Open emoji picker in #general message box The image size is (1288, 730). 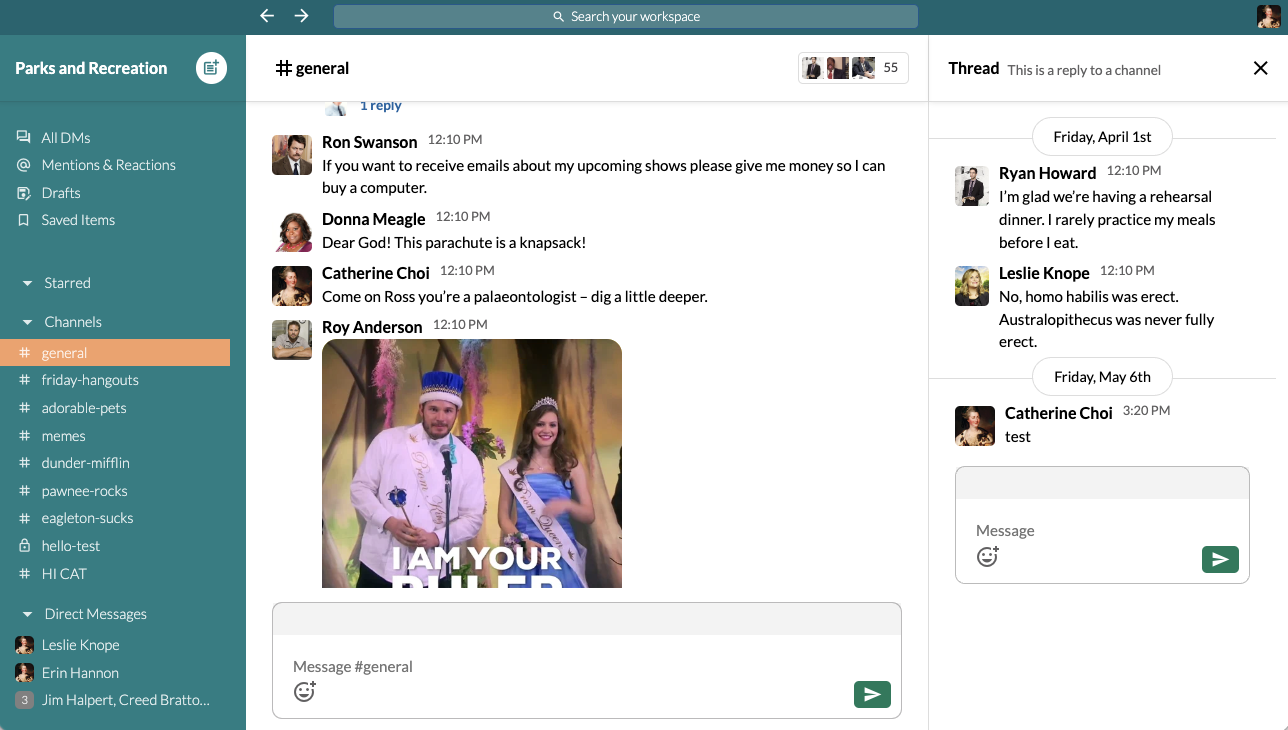tap(305, 692)
